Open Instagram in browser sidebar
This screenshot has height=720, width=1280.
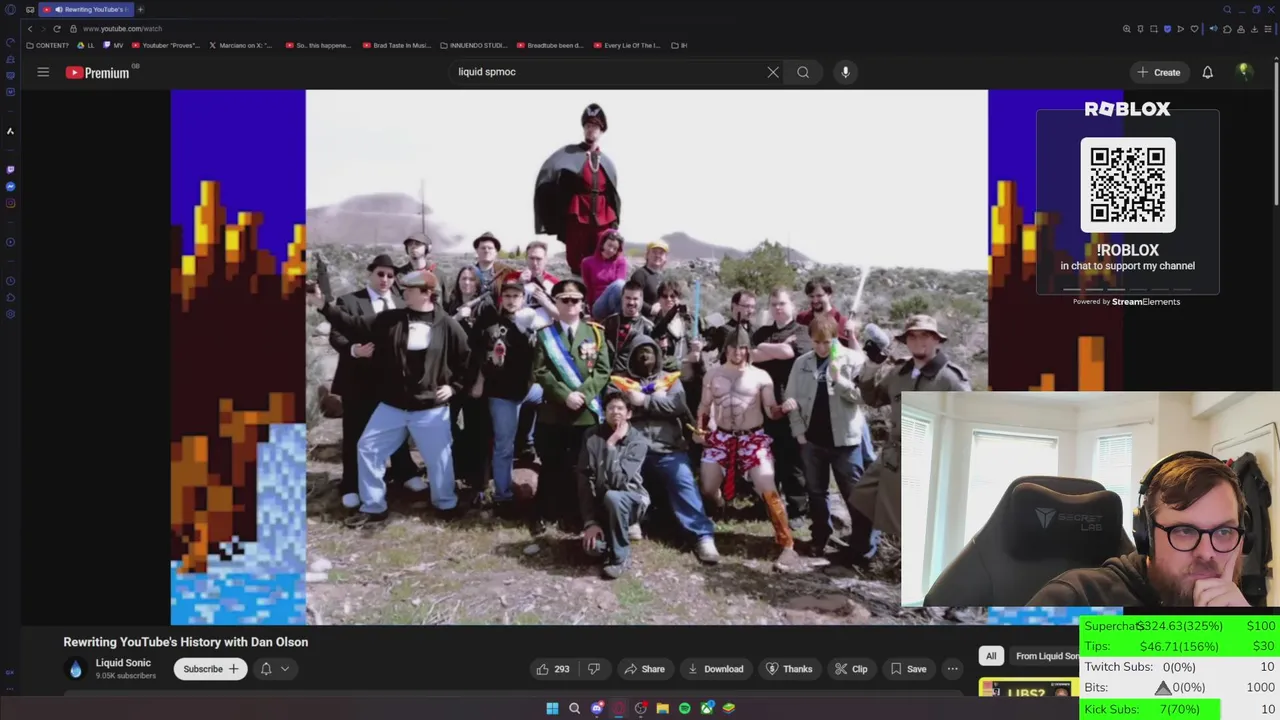[x=10, y=204]
